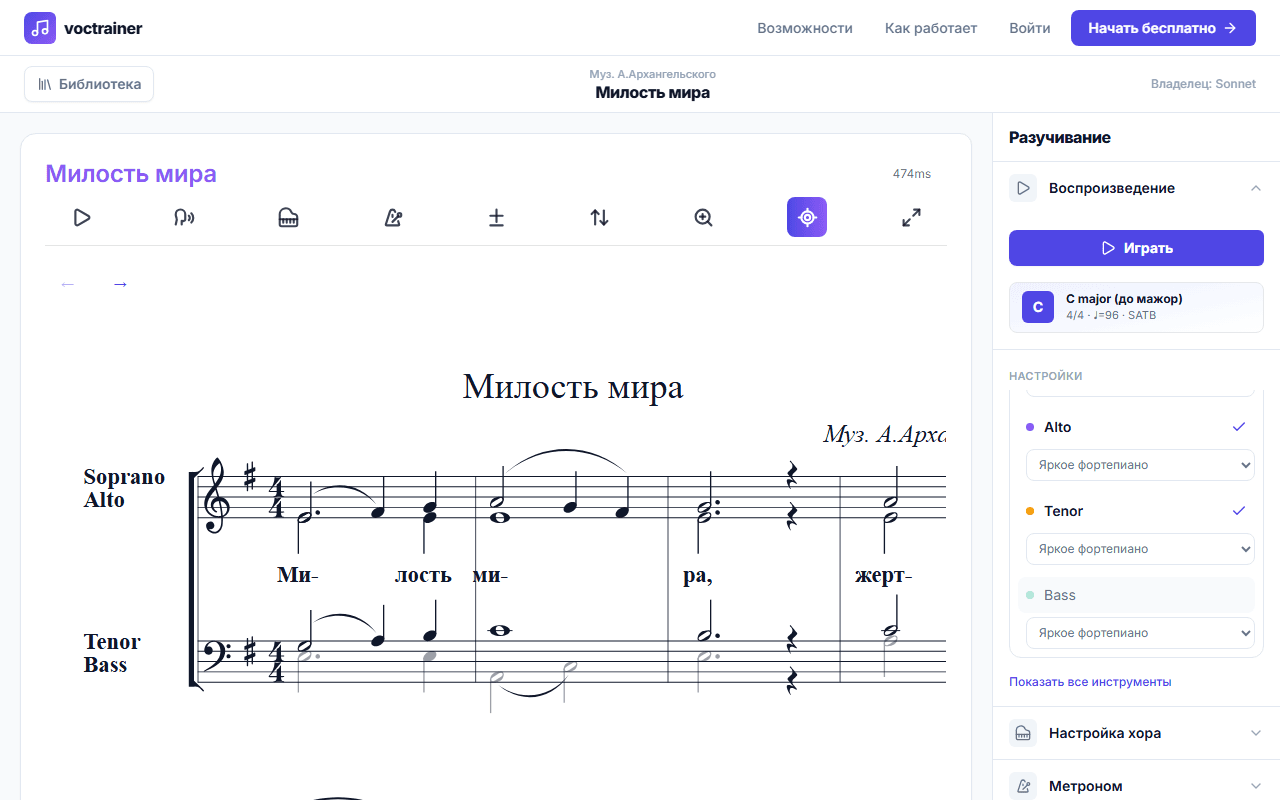The height and width of the screenshot is (800, 1280).
Task: Click the НАСТРОЙКИ section label
Action: (x=1046, y=376)
